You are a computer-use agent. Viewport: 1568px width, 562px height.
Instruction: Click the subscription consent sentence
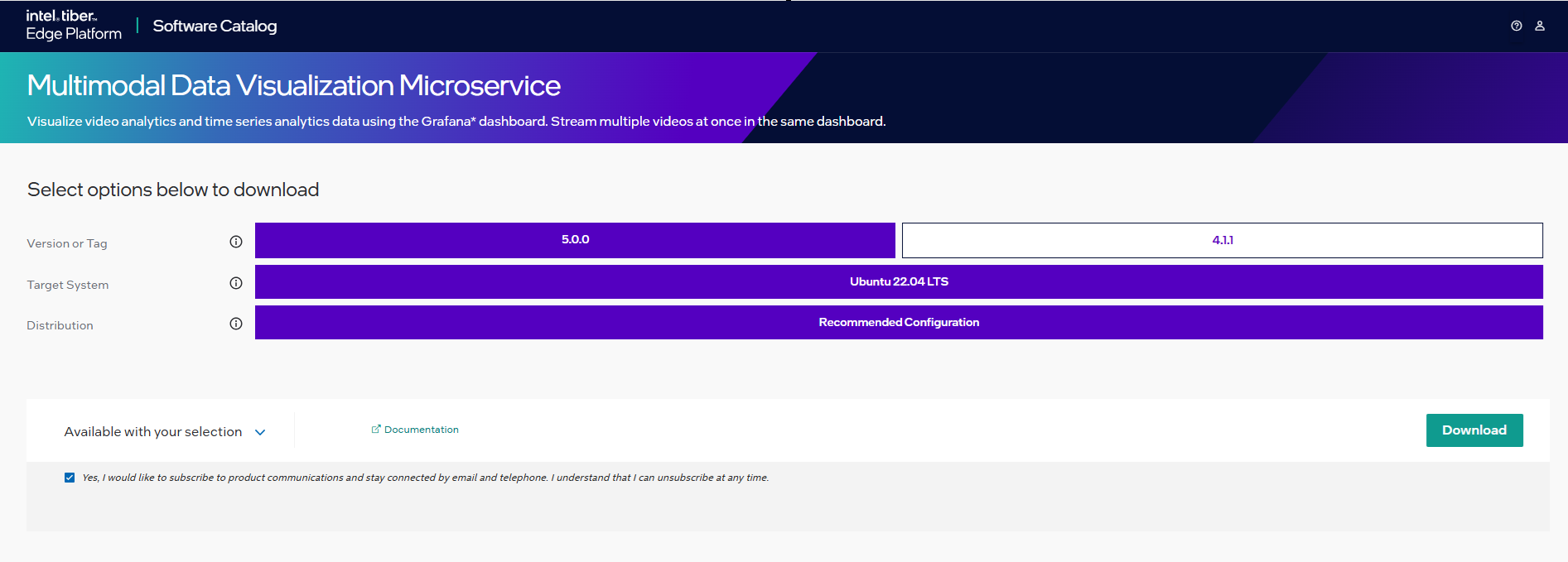point(426,478)
